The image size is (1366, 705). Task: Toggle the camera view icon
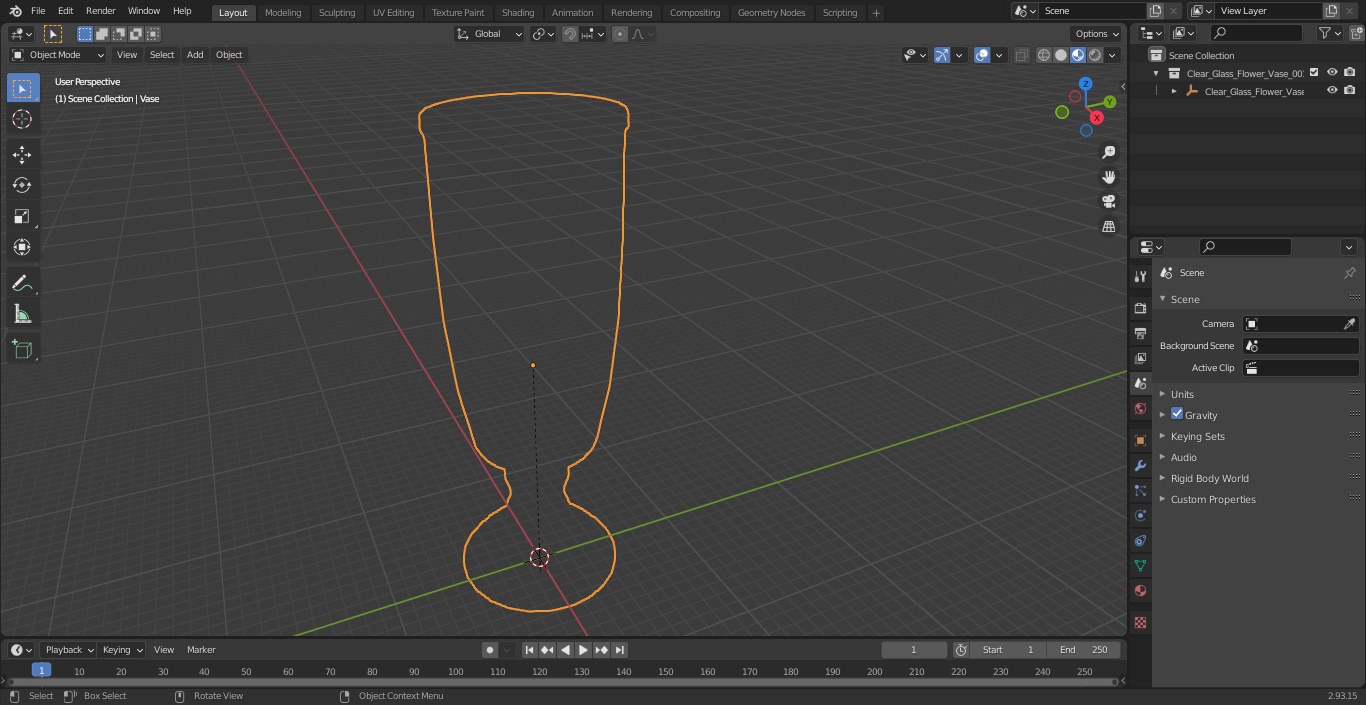tap(1108, 202)
